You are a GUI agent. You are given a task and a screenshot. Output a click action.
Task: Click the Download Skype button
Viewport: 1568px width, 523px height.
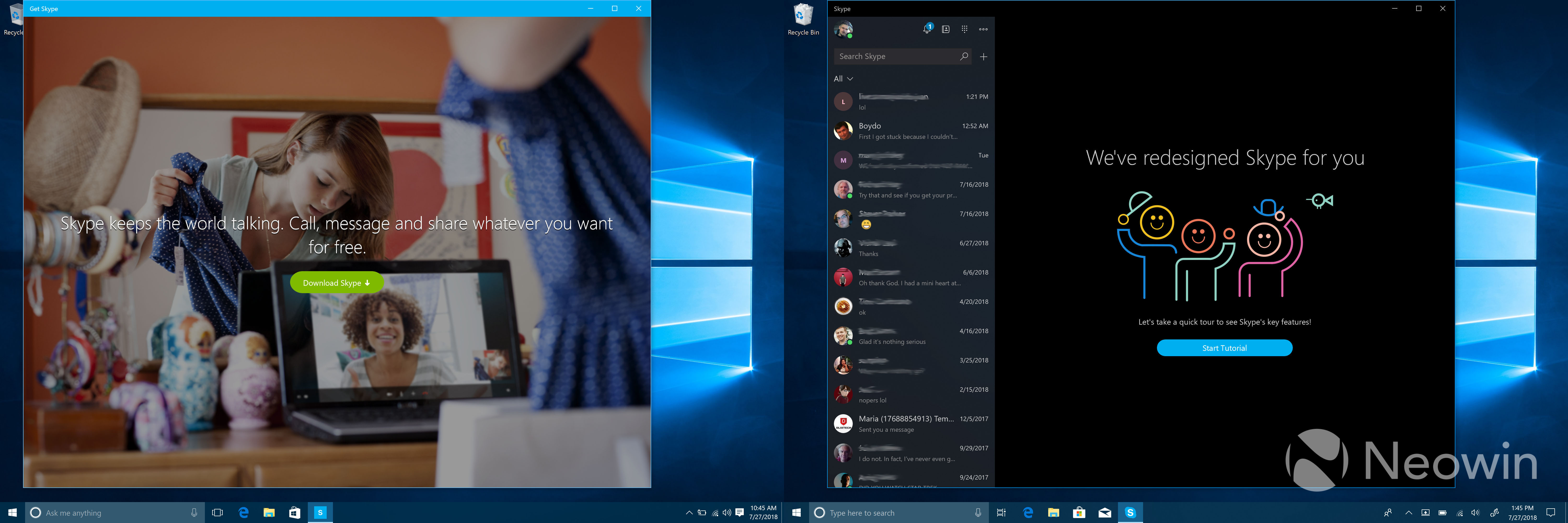point(337,282)
